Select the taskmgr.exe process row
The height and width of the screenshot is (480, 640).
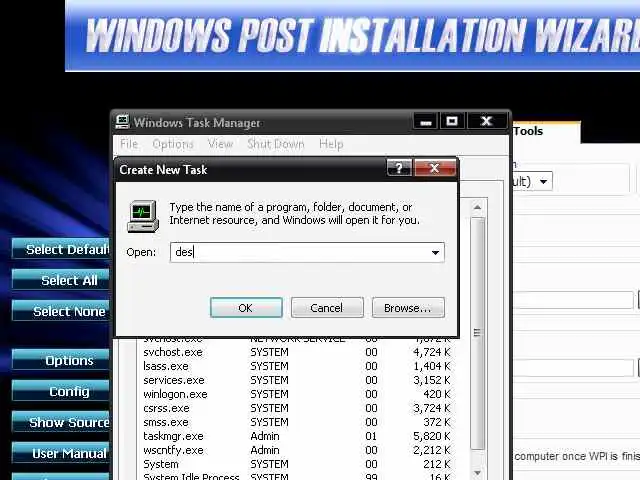[297, 436]
